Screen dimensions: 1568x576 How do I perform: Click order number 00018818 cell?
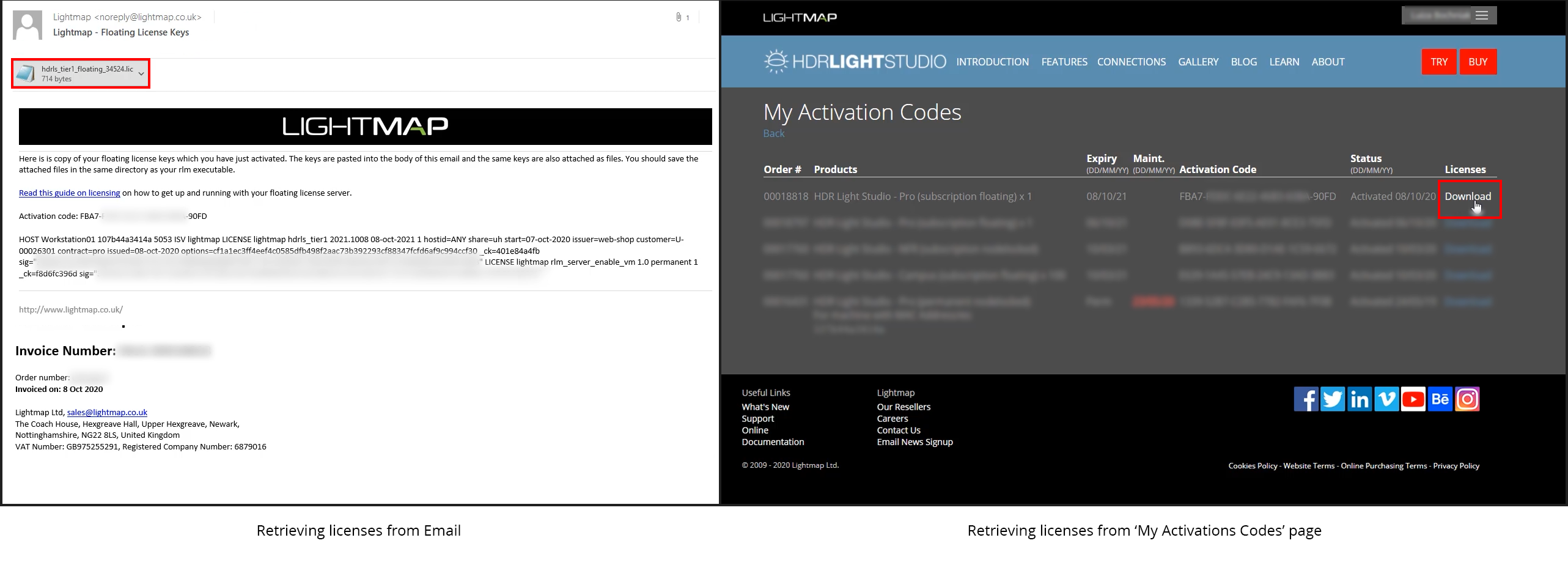(x=786, y=196)
